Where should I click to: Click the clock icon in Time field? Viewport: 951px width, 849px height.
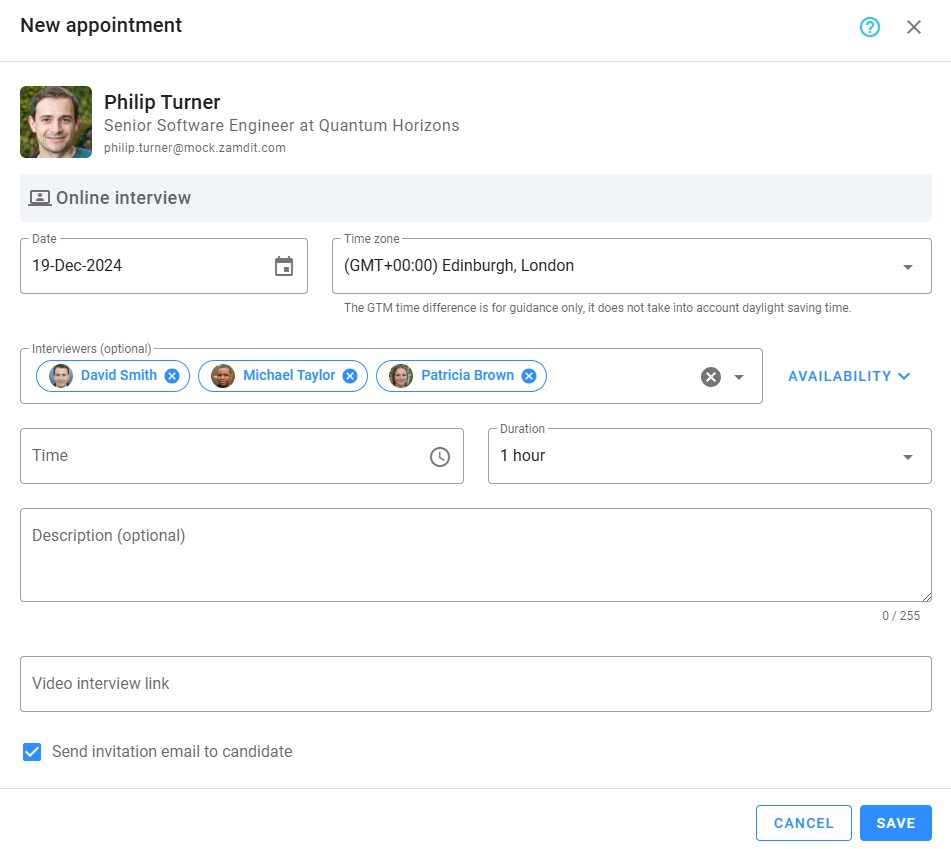point(440,456)
